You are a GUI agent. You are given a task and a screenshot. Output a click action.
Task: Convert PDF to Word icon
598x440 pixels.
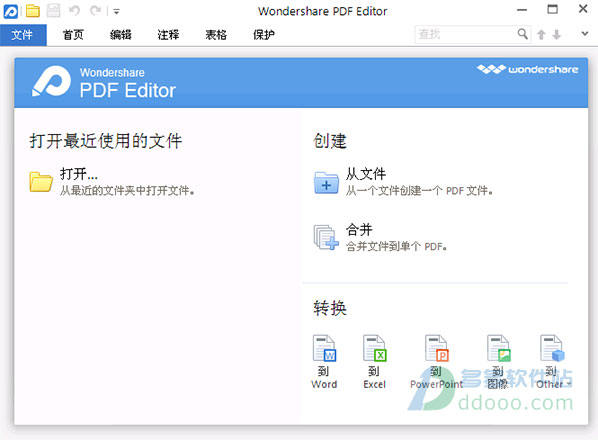(324, 348)
